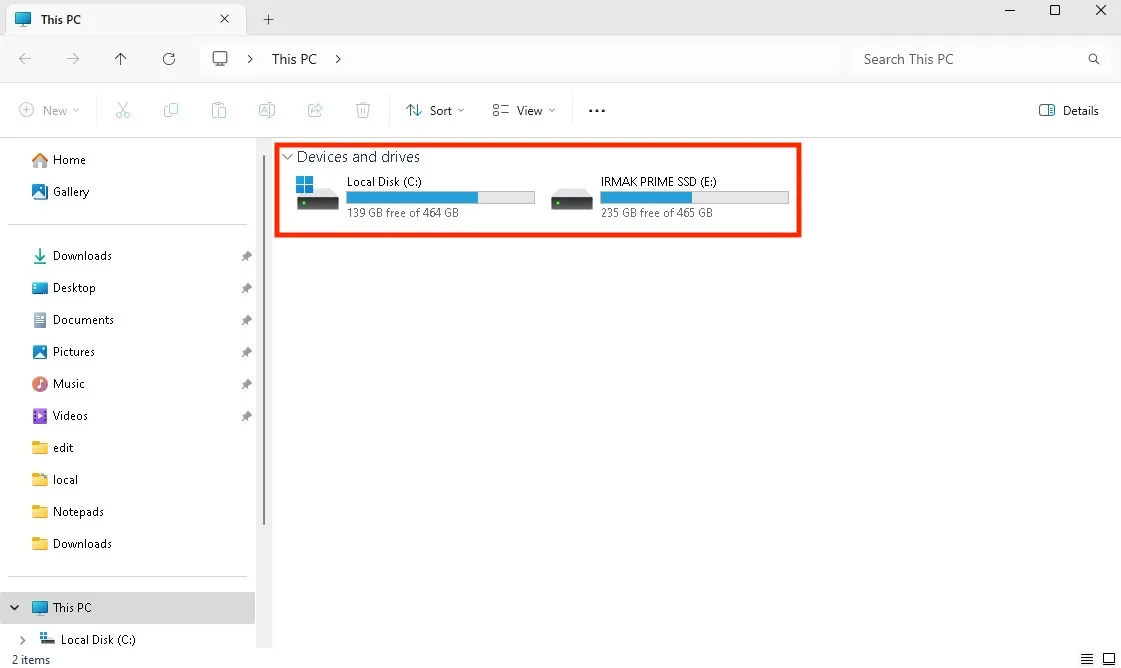Click the pin icon beside Pictures
This screenshot has height=668, width=1121.
246,353
